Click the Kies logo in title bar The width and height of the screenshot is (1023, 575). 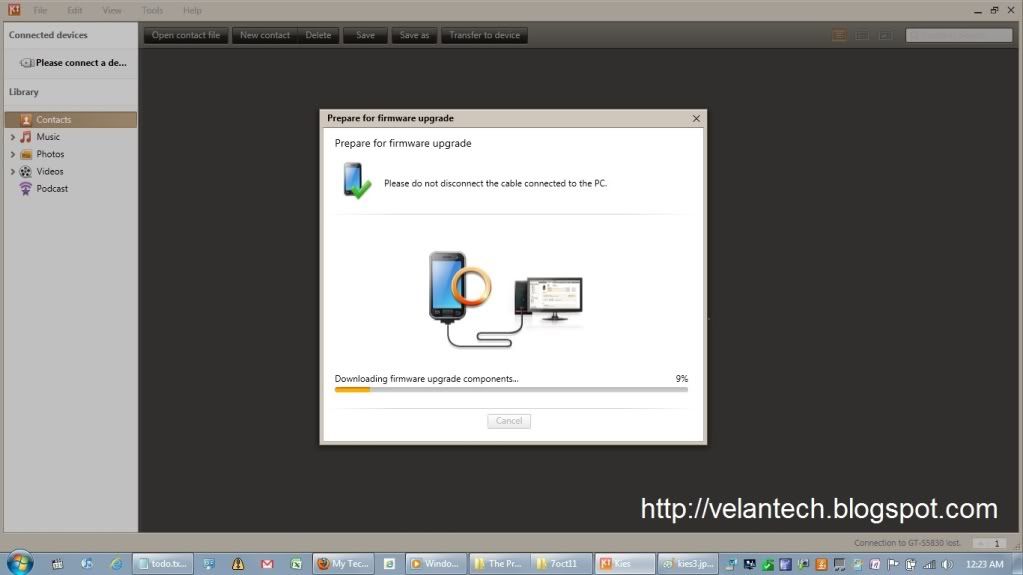pos(14,9)
